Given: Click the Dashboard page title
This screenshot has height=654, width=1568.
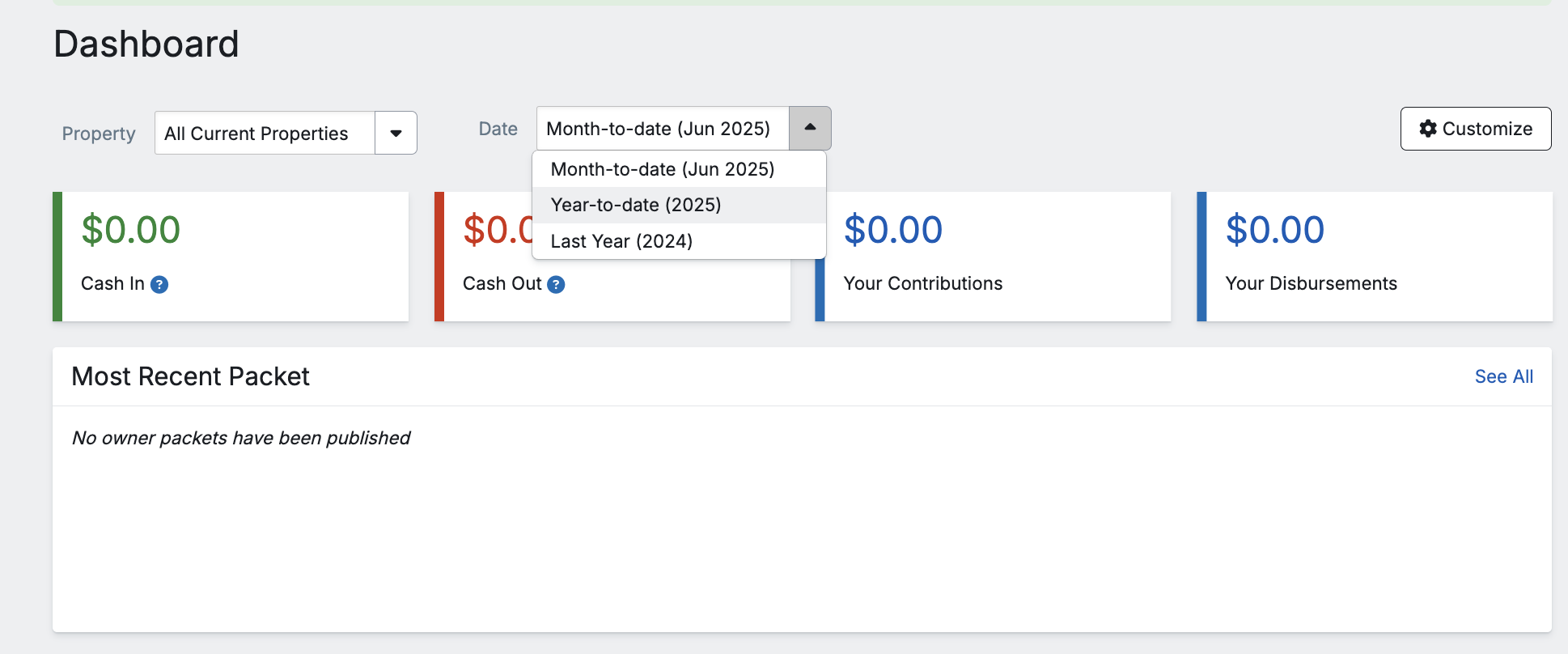Looking at the screenshot, I should click(x=146, y=44).
